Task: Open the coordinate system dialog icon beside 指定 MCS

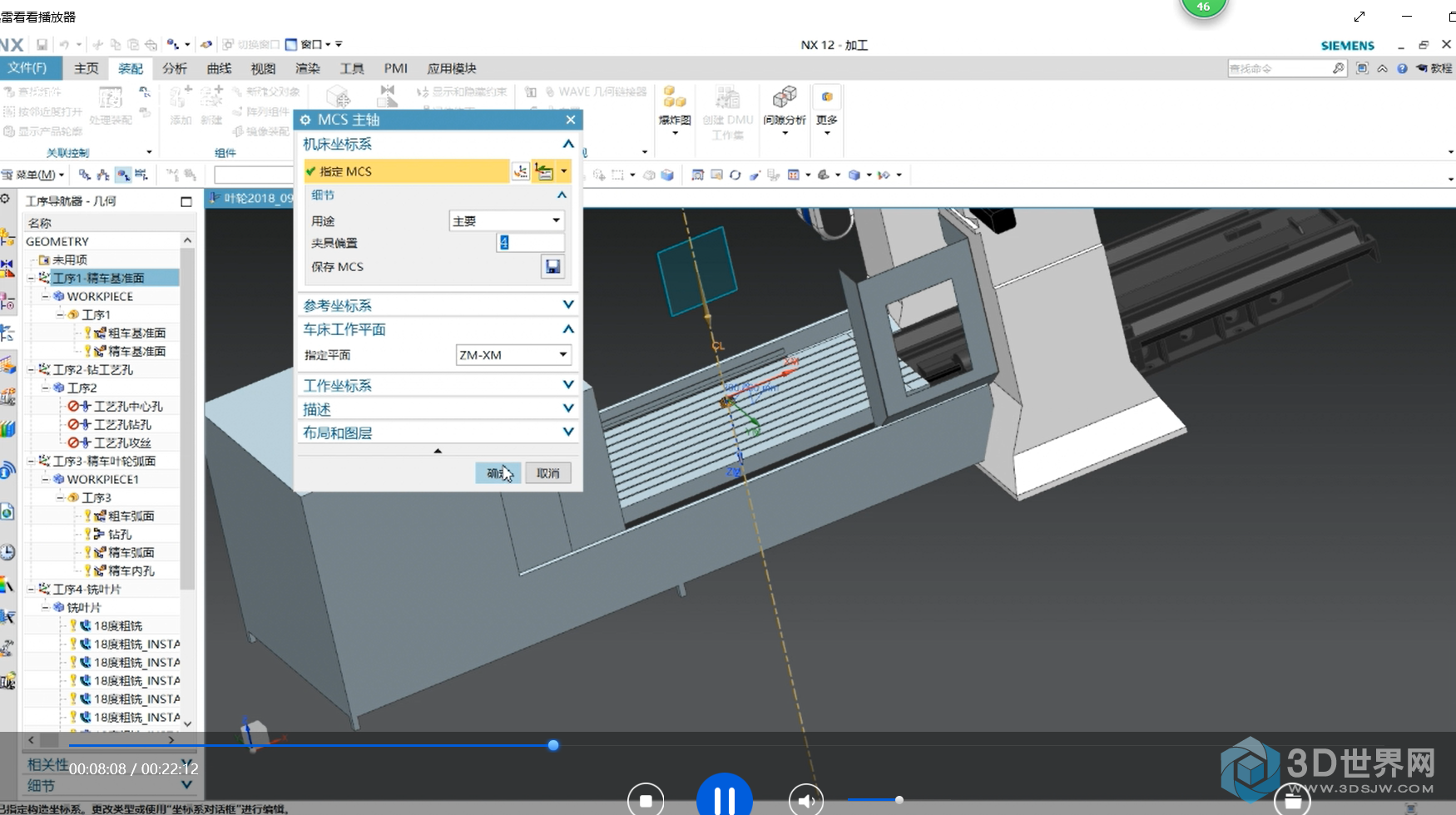Action: tap(521, 171)
